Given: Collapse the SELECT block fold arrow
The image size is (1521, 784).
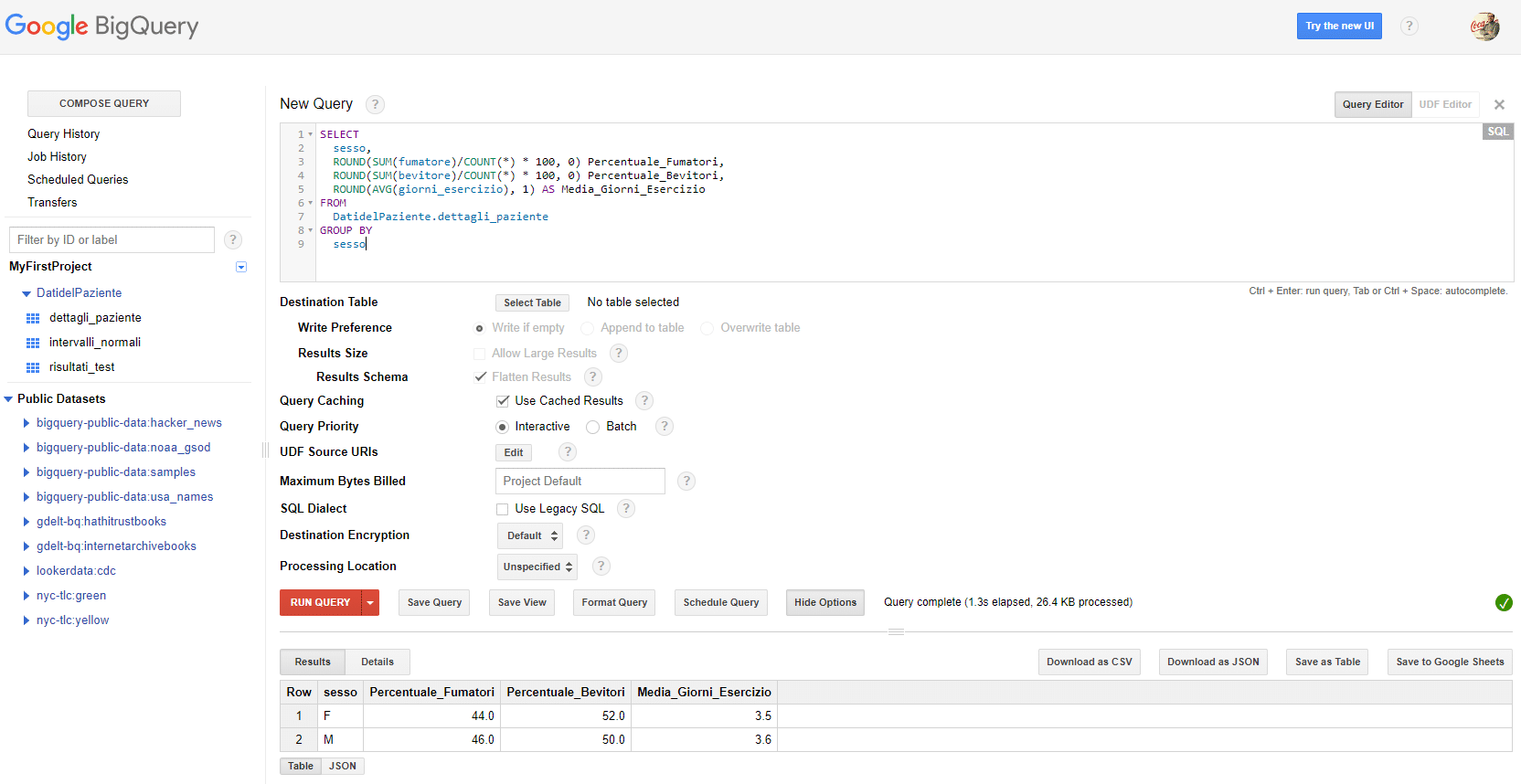Looking at the screenshot, I should pos(311,134).
